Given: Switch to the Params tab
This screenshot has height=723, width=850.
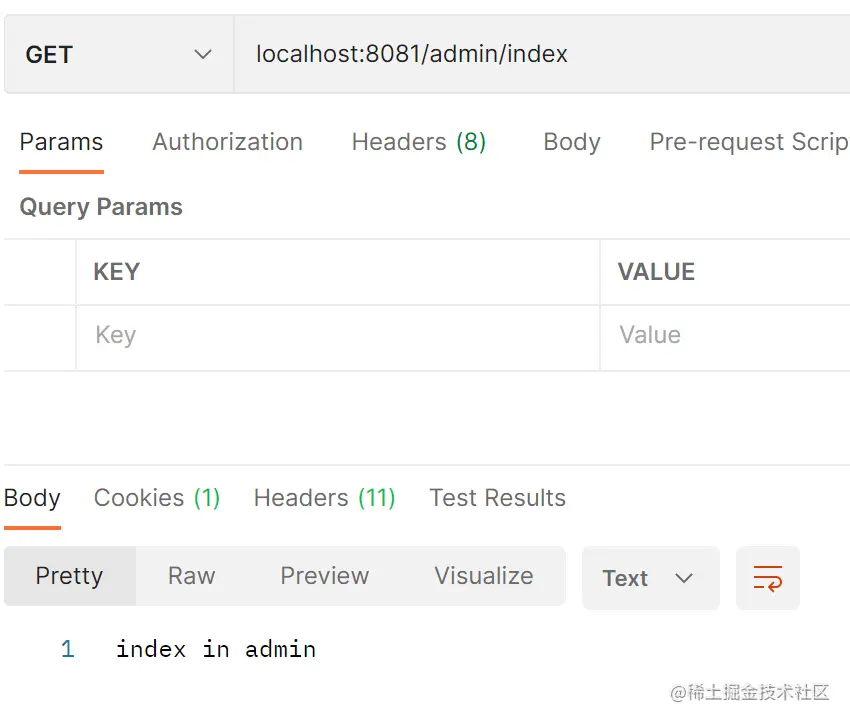Looking at the screenshot, I should point(61,142).
